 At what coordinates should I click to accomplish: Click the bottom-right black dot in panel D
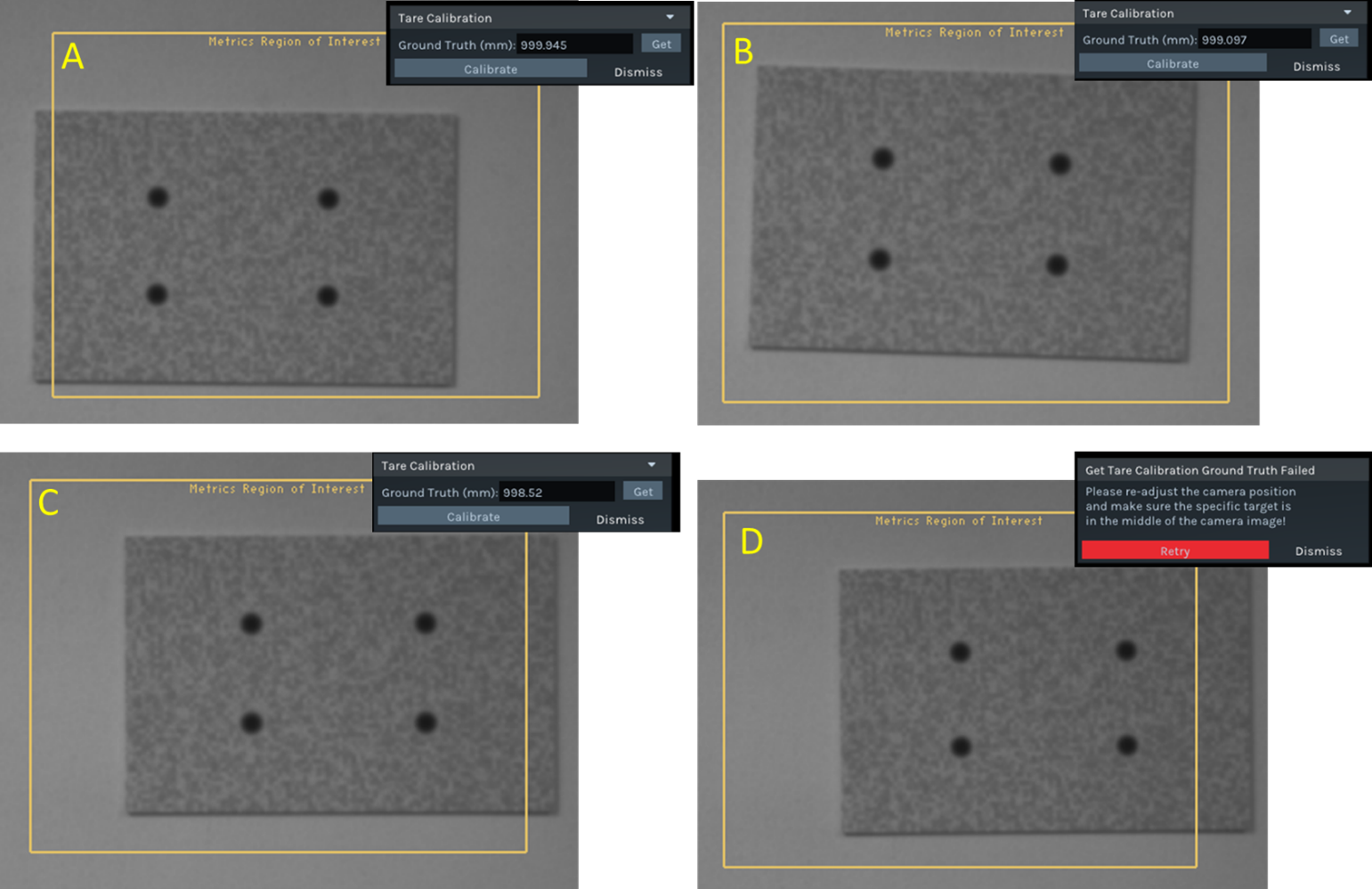(x=1127, y=745)
